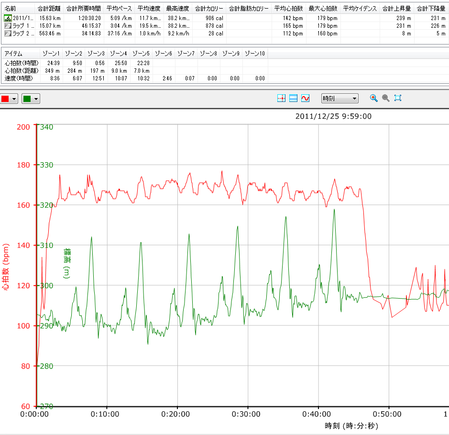449x435 pixels.
Task: Click the ゾーン5 column header
Action: pyautogui.click(x=141, y=54)
